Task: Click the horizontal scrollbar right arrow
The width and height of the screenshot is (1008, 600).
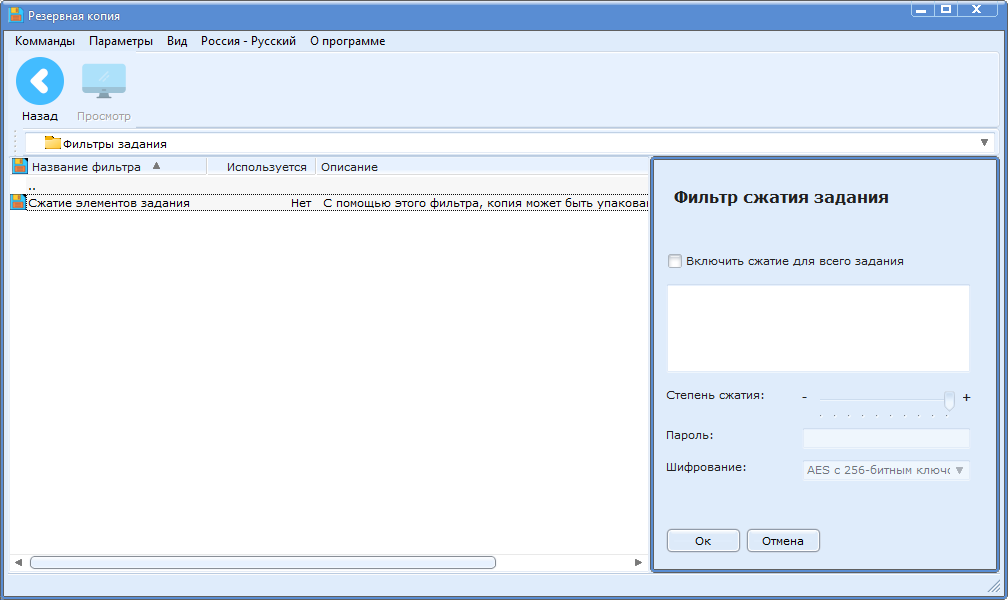Action: click(639, 563)
